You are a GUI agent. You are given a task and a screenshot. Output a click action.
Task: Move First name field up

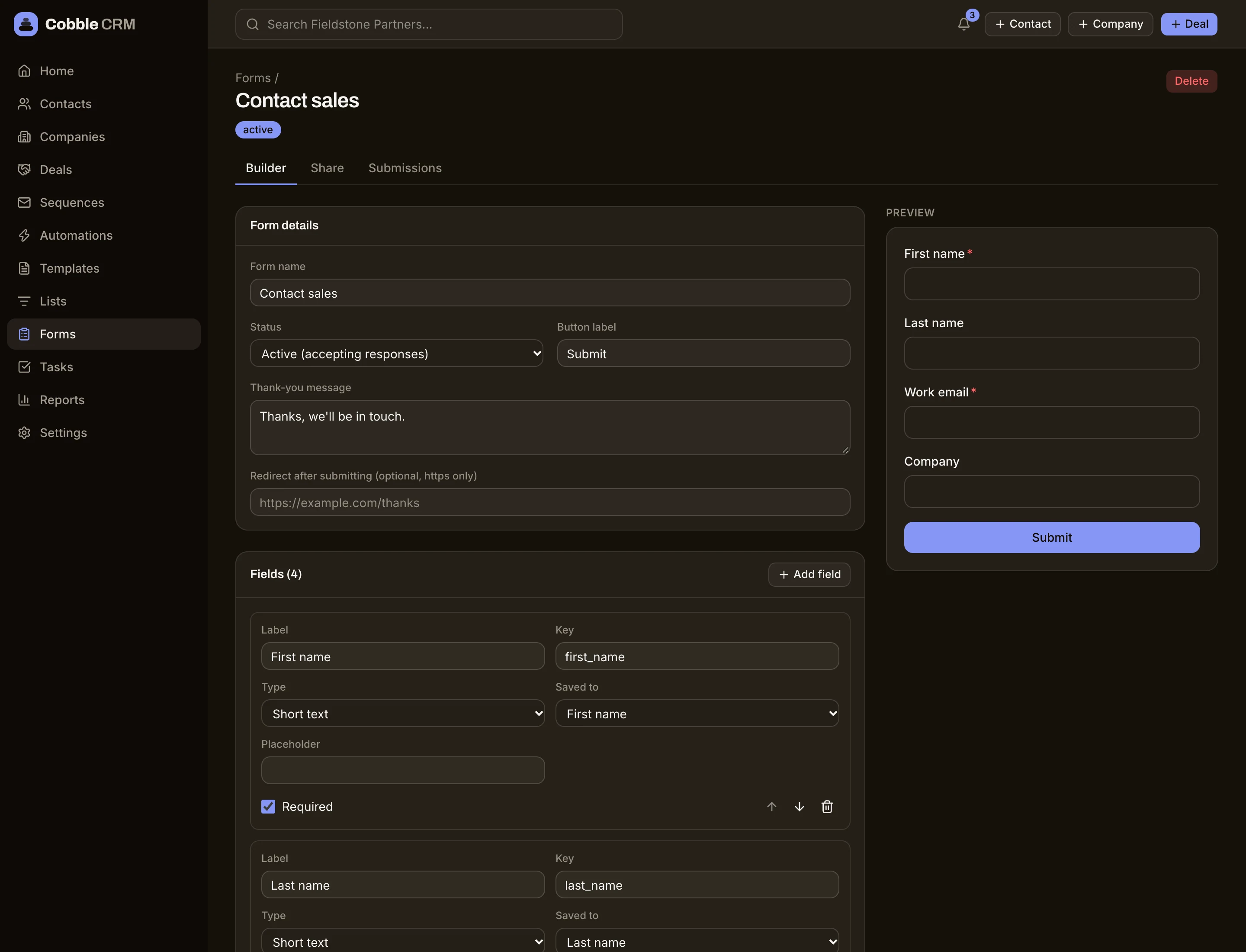[772, 806]
